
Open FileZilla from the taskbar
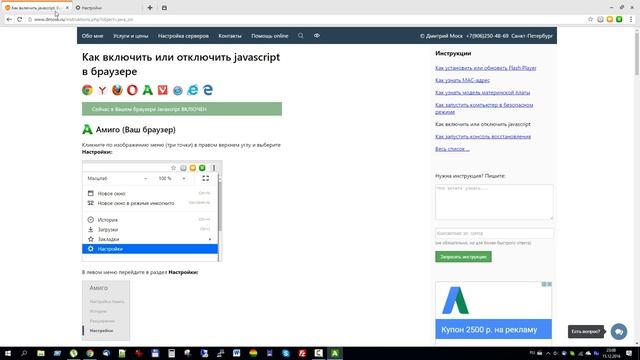point(302,353)
